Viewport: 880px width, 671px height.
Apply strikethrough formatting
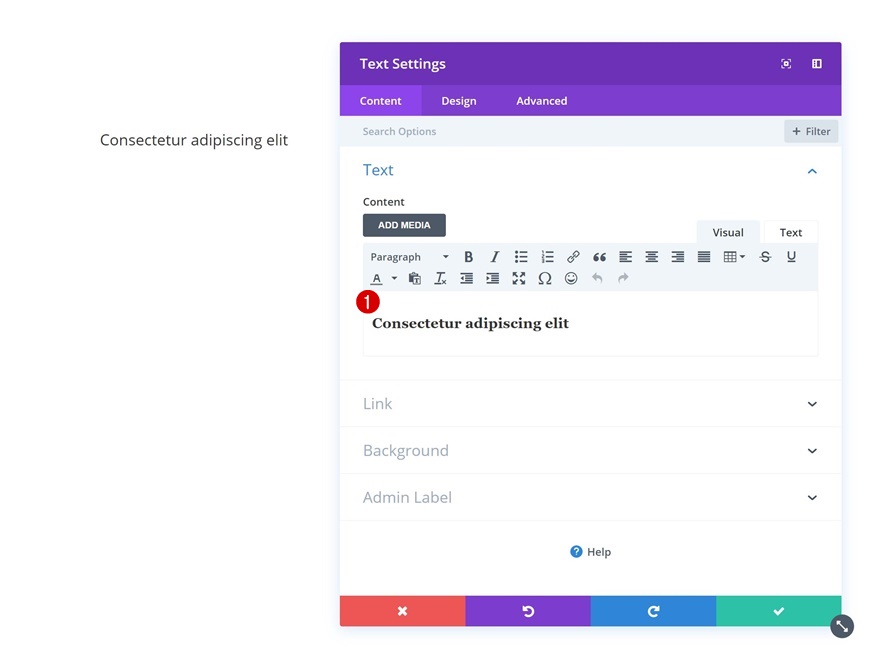[x=765, y=257]
